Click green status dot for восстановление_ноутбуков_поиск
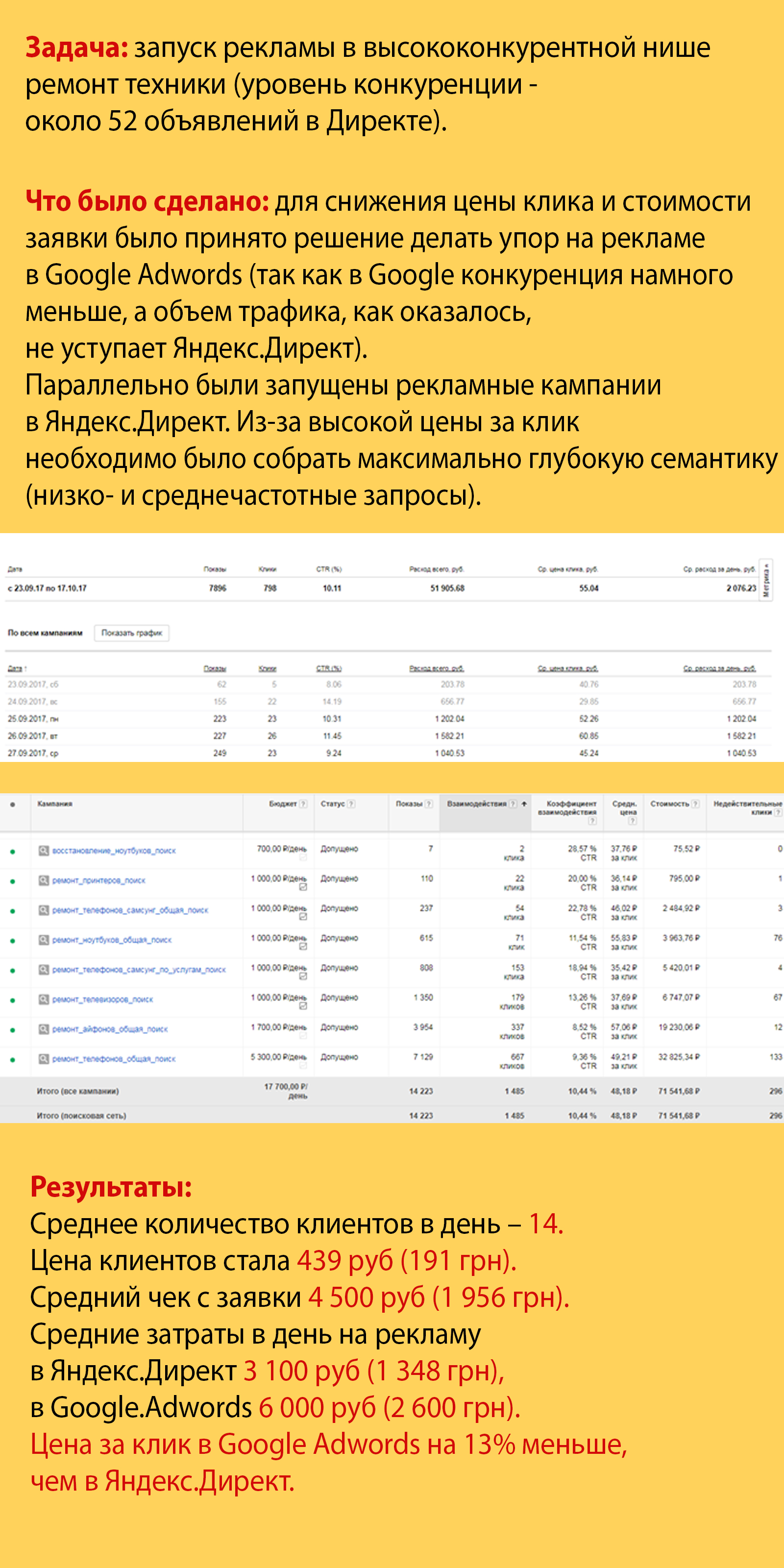This screenshot has width=784, height=1568. [x=12, y=852]
